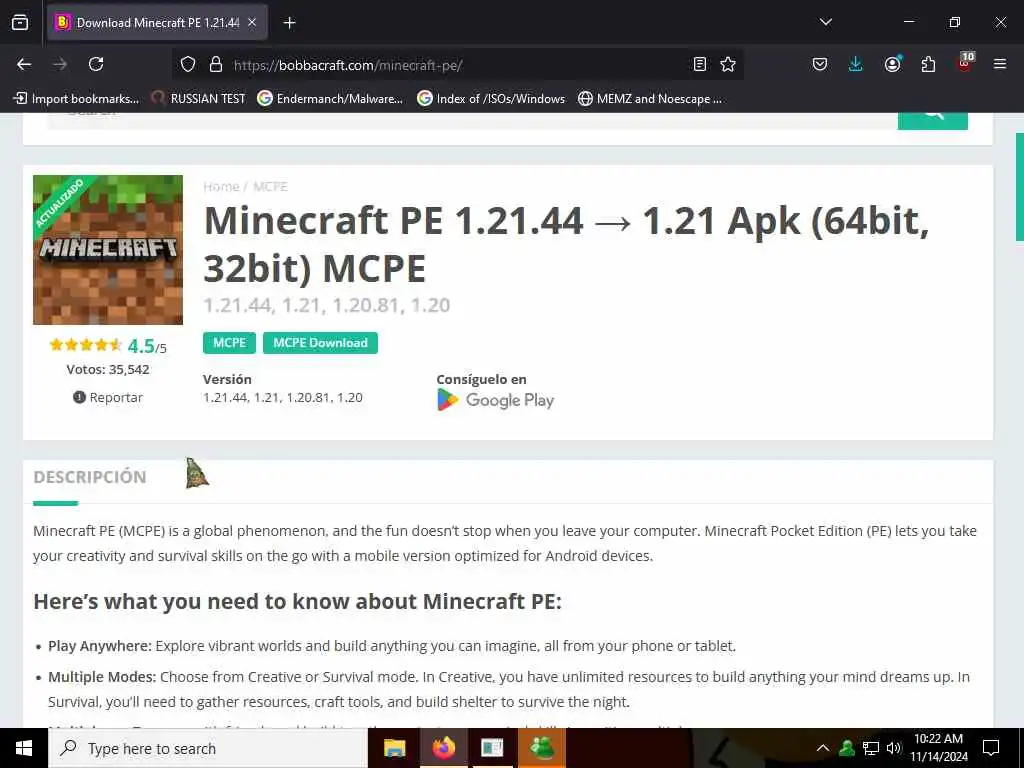The height and width of the screenshot is (768, 1024).
Task: Open the clock and date flyout
Action: coord(938,748)
